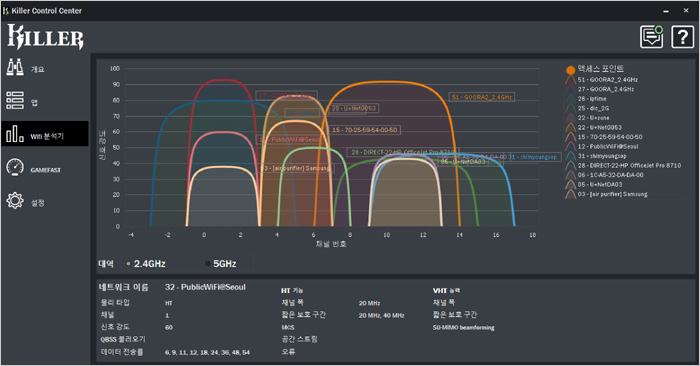Select legend text 28 - DIRECT-22-HP OfficeJet Pro 8710

pyautogui.click(x=629, y=166)
